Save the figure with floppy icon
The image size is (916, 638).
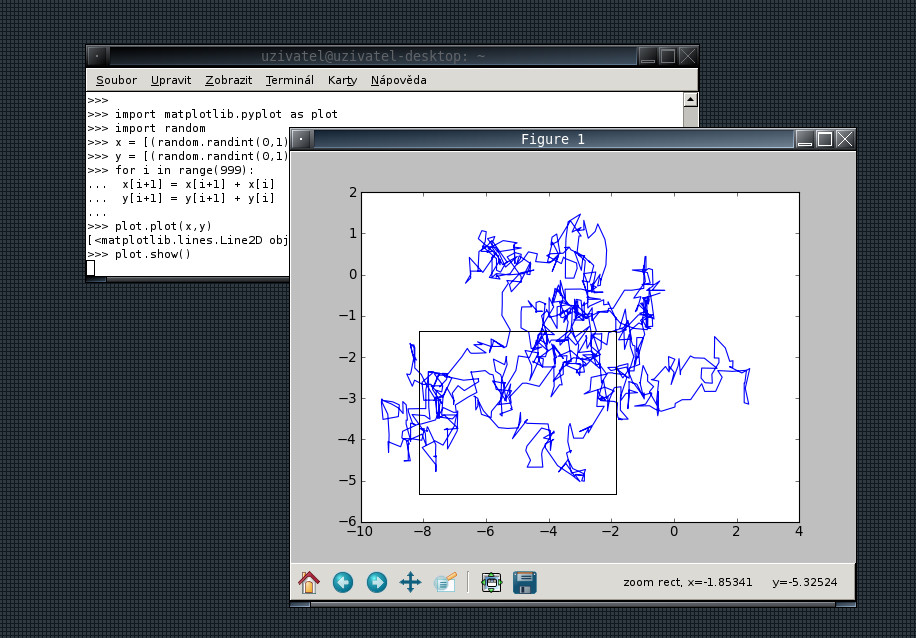point(523,582)
